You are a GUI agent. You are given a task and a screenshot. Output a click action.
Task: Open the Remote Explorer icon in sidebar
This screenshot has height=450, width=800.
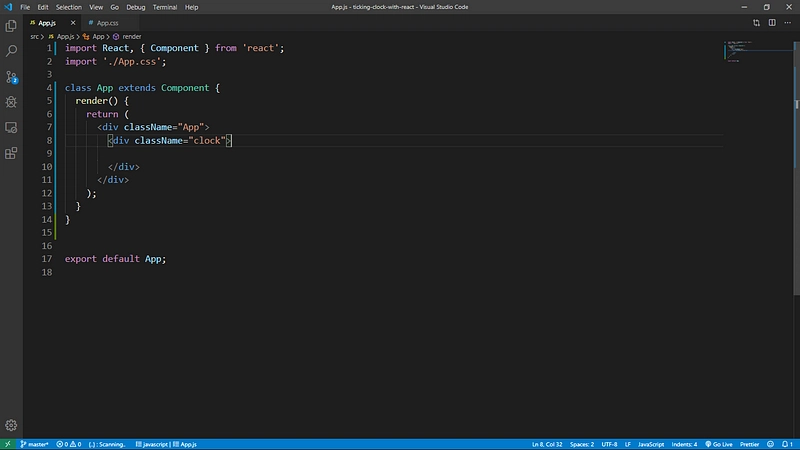11,128
